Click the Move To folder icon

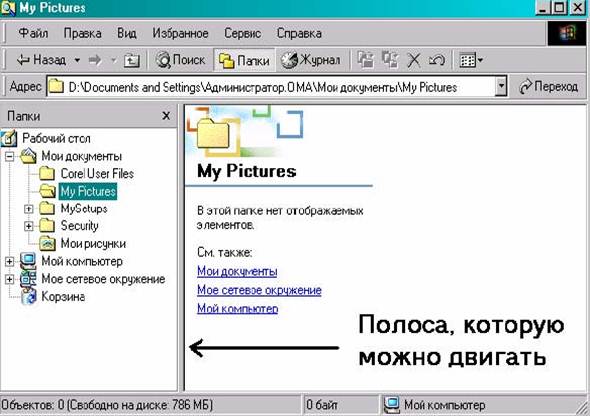pos(366,60)
